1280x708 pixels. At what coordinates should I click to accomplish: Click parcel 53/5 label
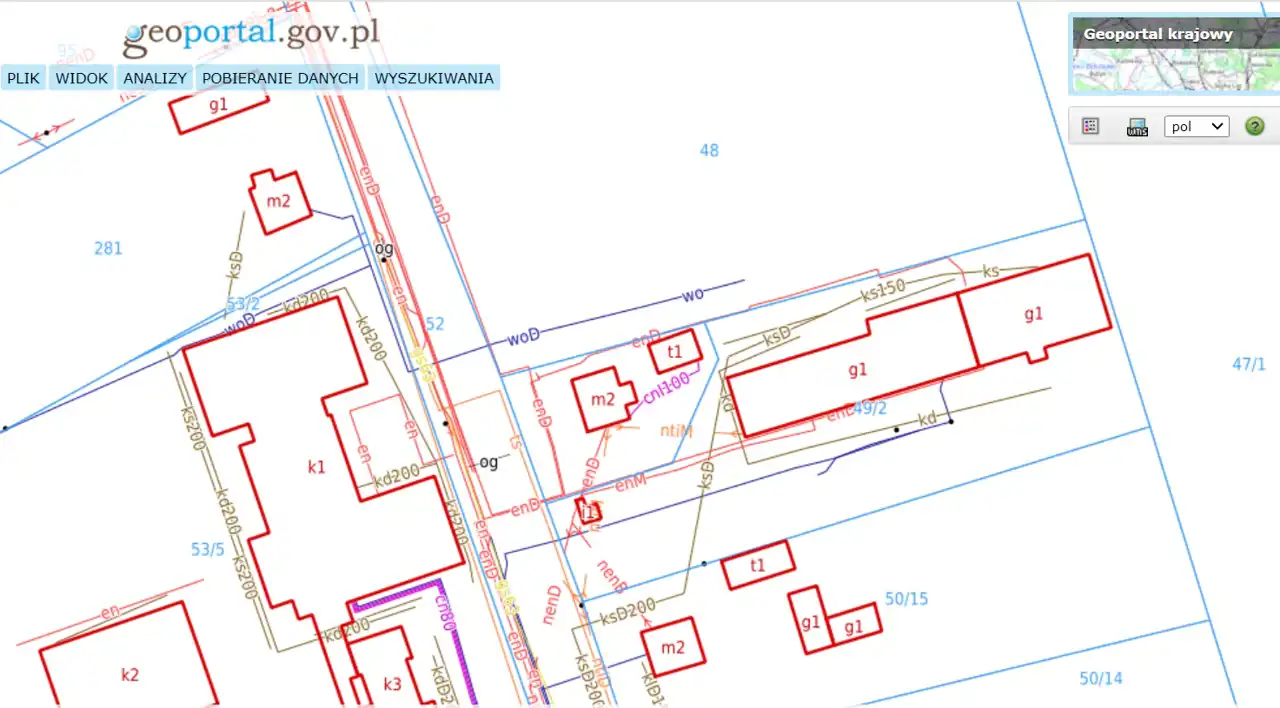pyautogui.click(x=208, y=549)
